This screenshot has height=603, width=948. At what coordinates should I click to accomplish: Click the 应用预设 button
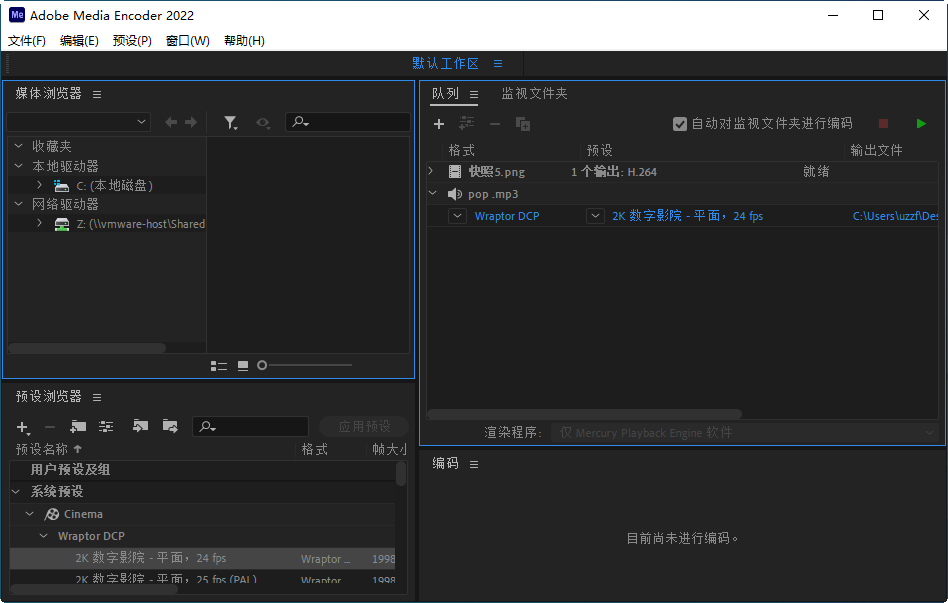coord(363,425)
